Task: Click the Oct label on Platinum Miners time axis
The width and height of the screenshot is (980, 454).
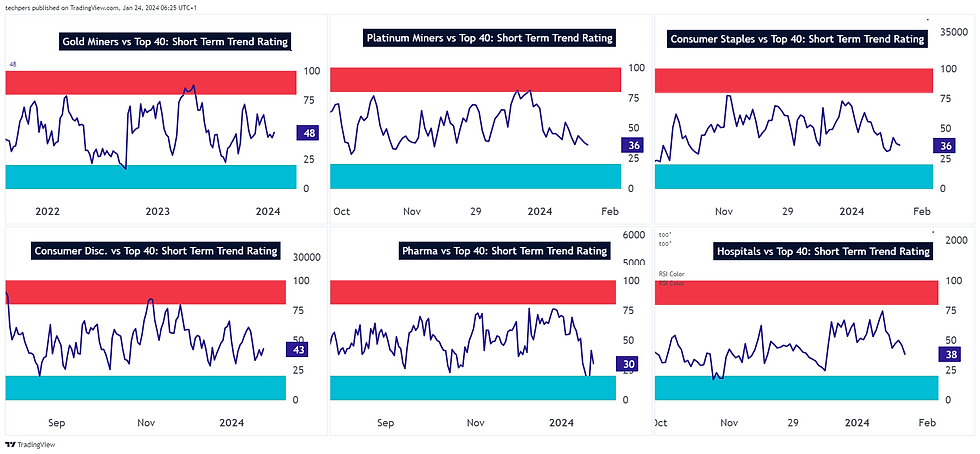Action: point(341,211)
